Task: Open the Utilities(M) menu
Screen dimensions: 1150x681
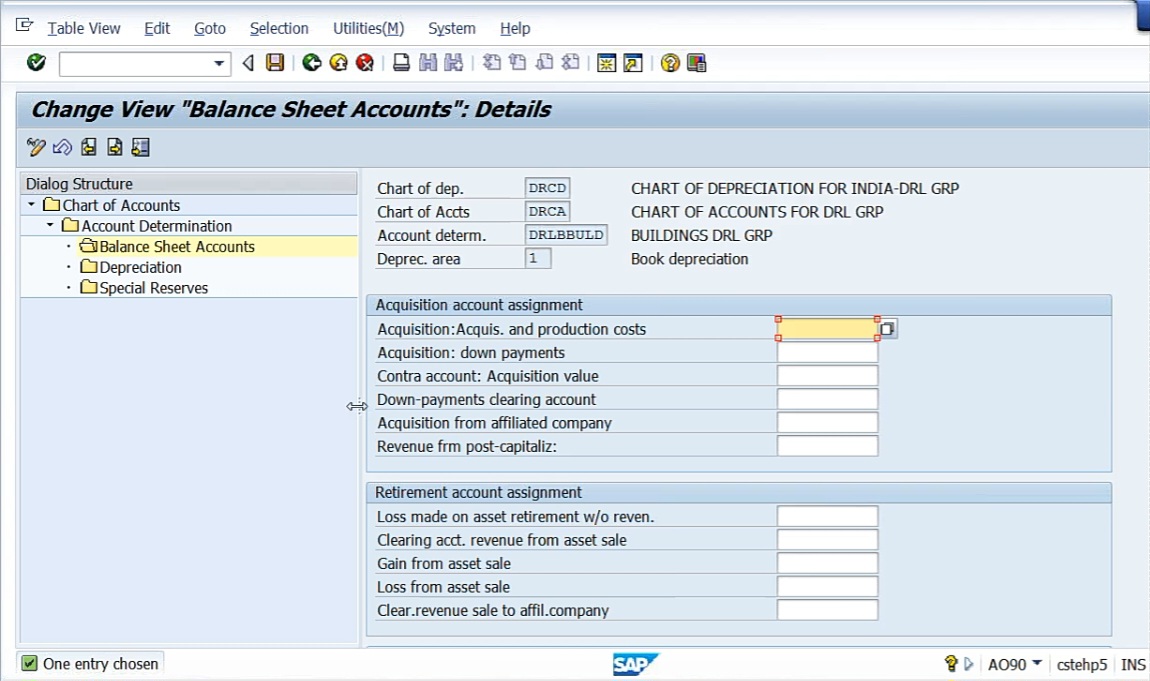Action: coord(368,29)
